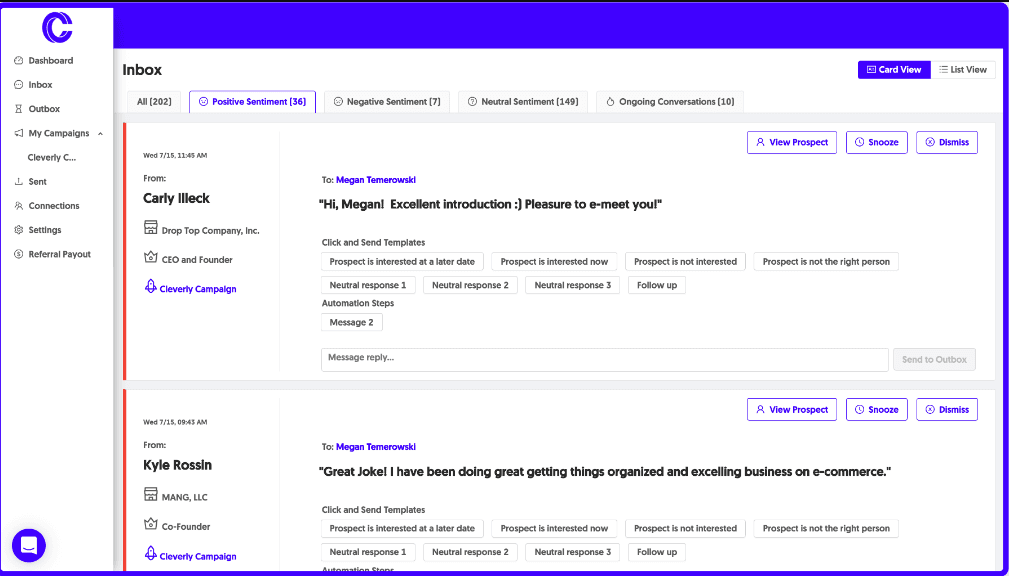This screenshot has height=576, width=1009.
Task: Click the My Campaigns megaphone icon
Action: coord(18,133)
